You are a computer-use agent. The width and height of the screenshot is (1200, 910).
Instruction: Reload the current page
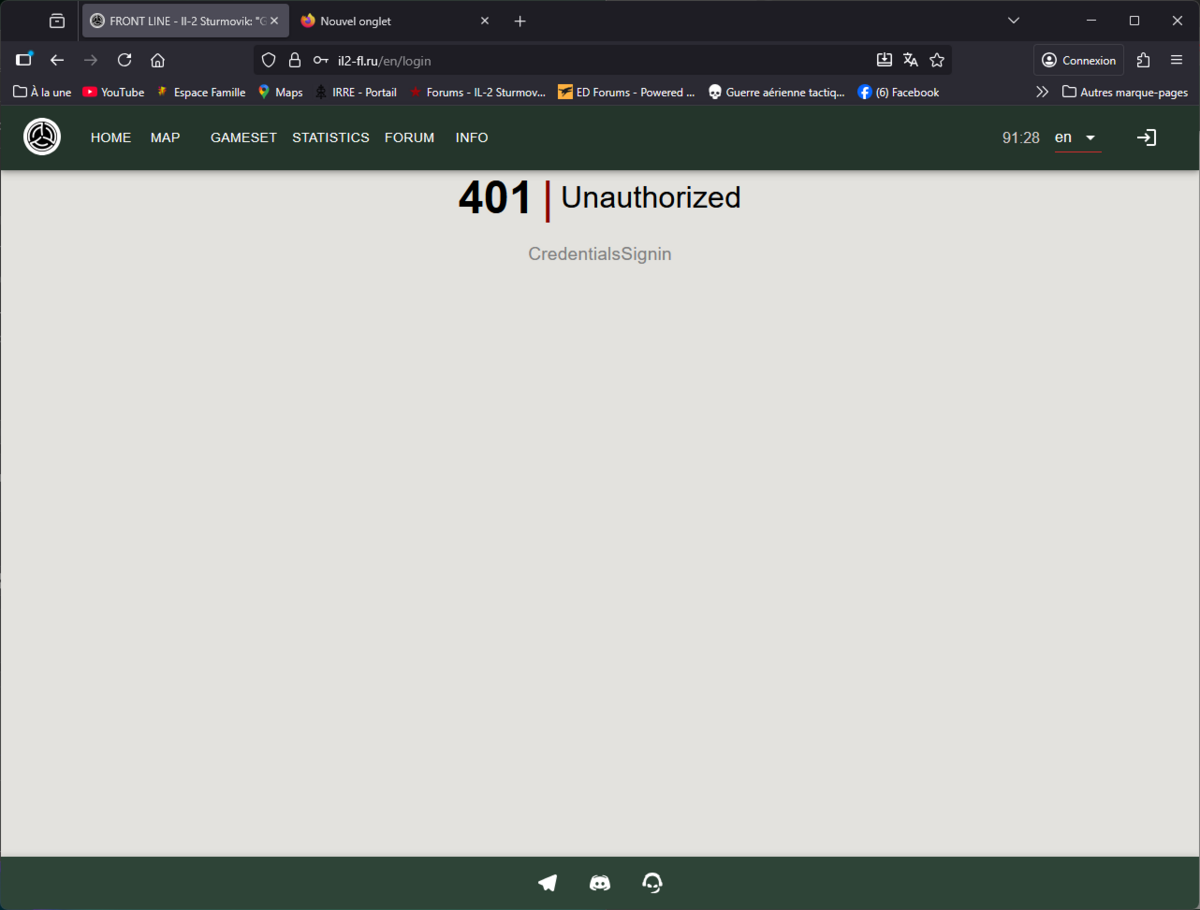124,60
